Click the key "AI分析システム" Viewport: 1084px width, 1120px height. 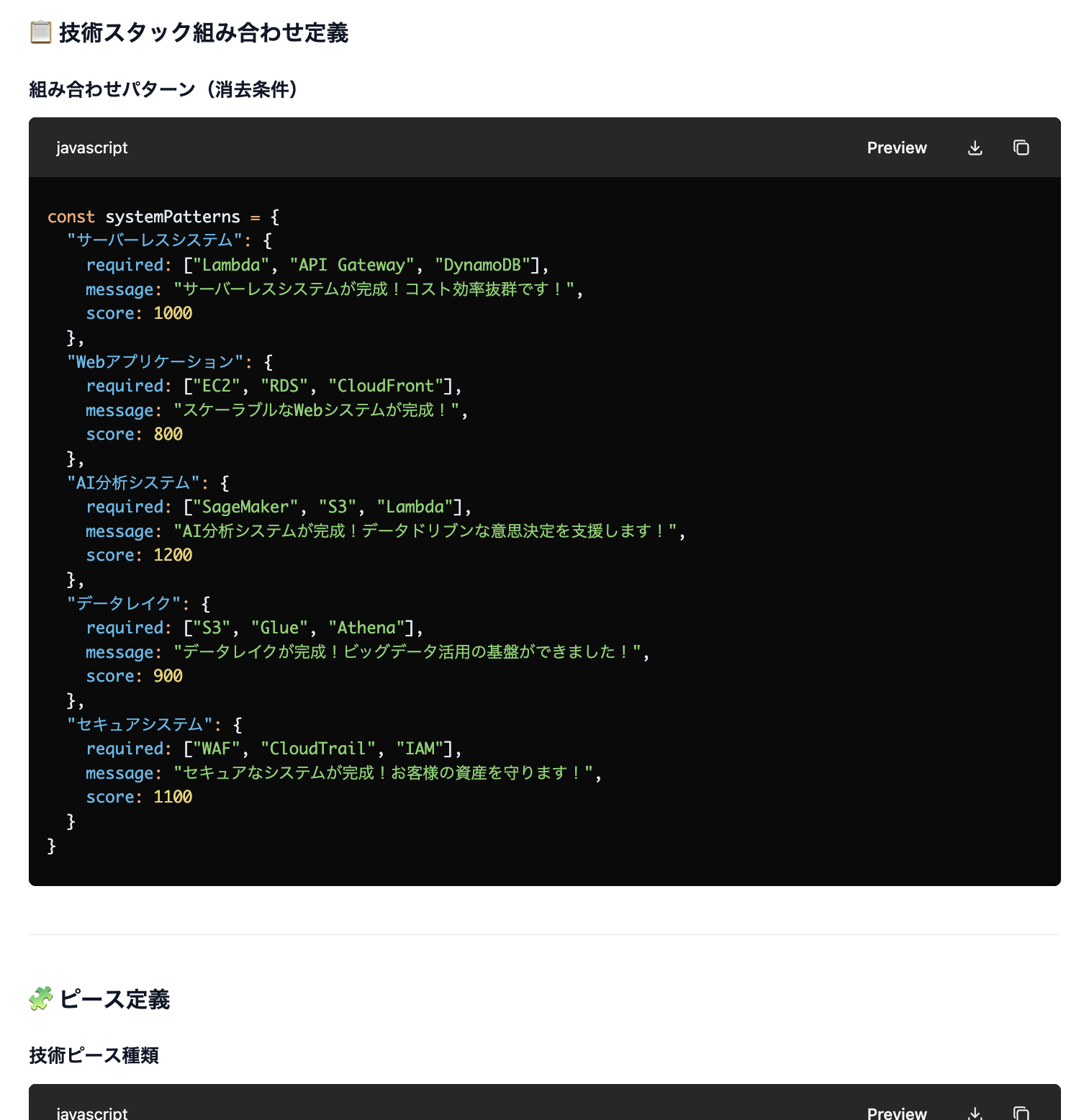click(x=132, y=482)
